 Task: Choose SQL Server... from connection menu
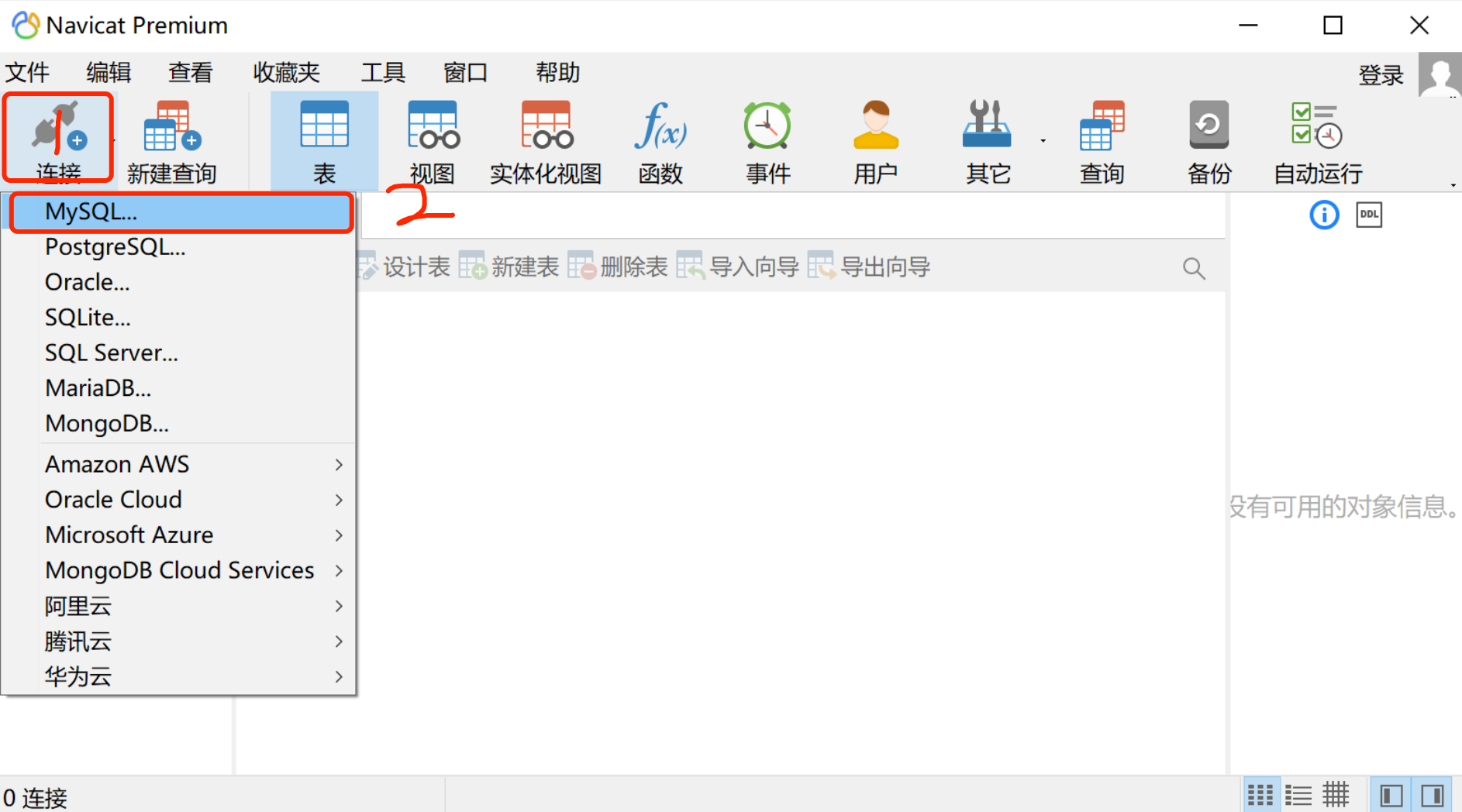pos(178,353)
